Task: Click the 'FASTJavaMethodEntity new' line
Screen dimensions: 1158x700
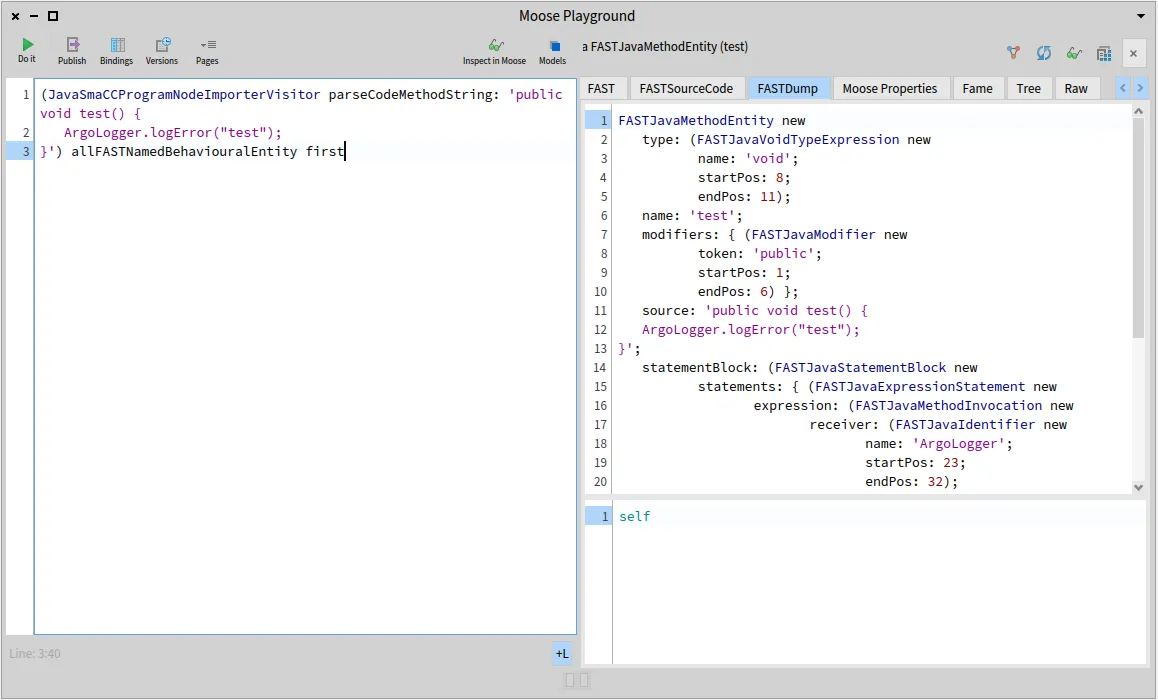Action: tap(712, 120)
